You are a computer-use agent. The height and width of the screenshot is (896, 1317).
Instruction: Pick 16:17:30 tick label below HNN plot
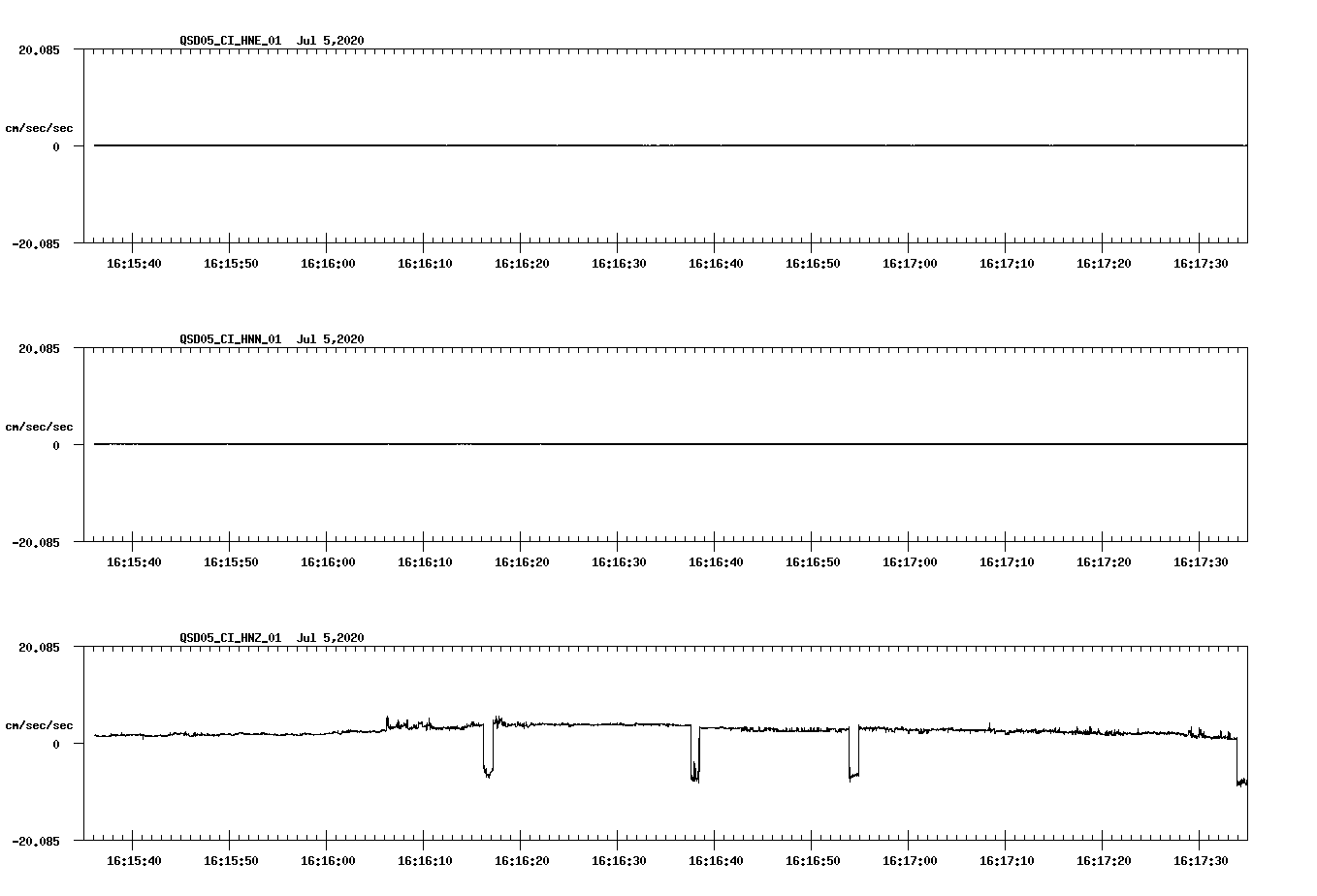click(1201, 562)
